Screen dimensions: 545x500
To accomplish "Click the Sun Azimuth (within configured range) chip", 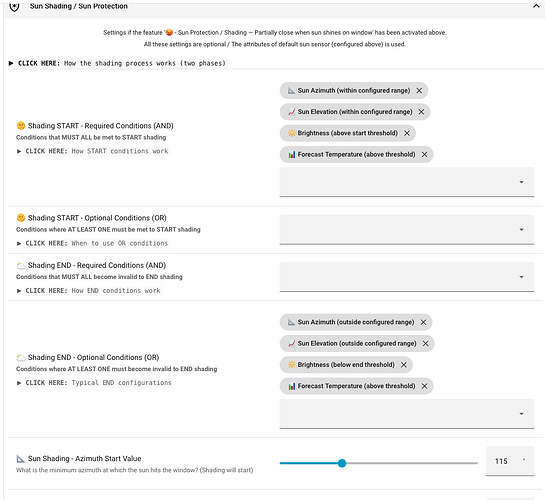I will coord(353,90).
